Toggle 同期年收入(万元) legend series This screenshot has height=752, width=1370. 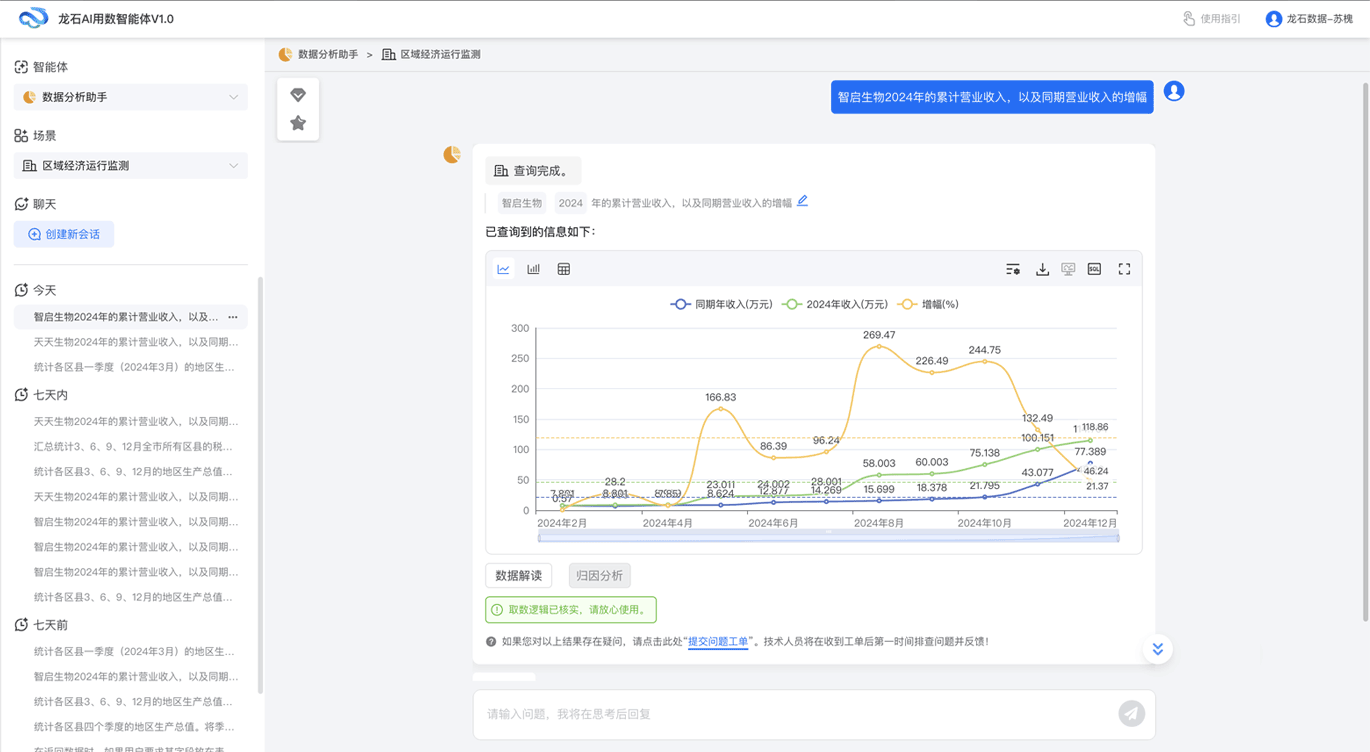(721, 304)
